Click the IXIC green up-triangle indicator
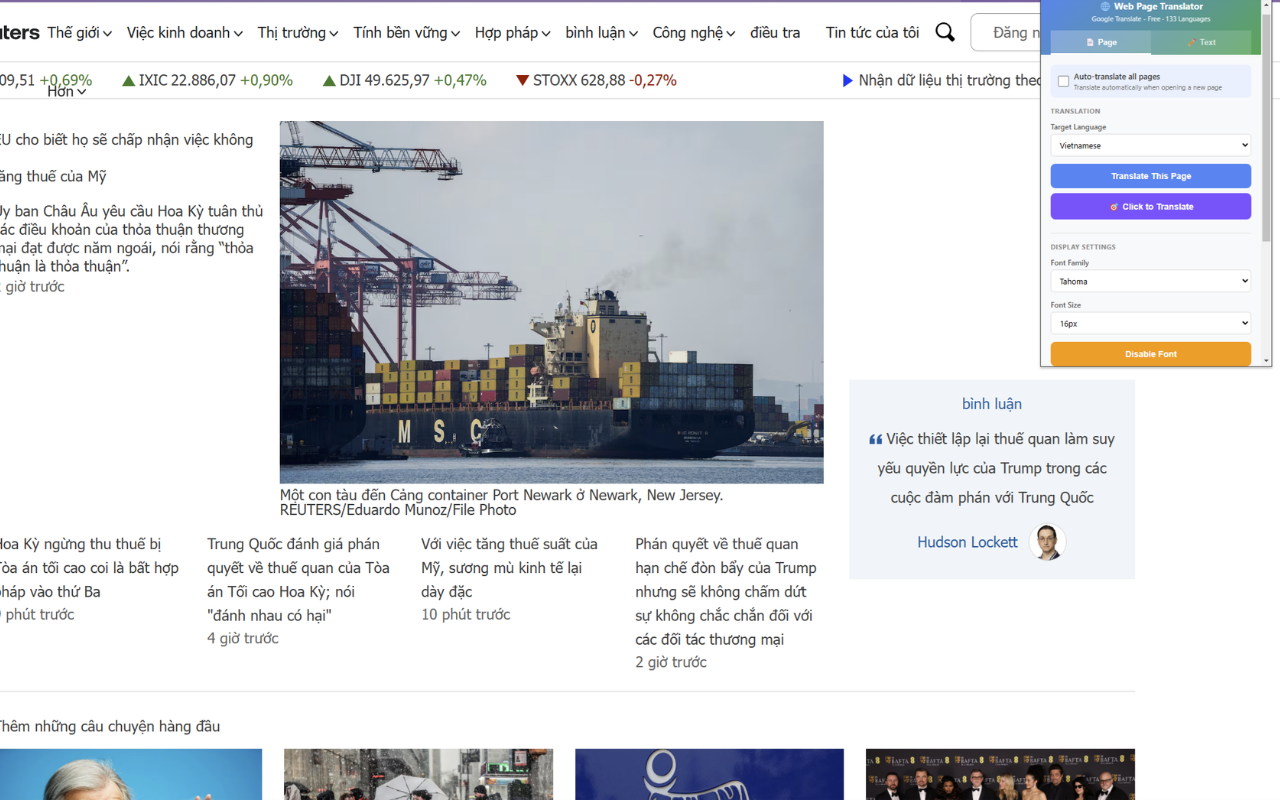The width and height of the screenshot is (1280, 800). [128, 80]
